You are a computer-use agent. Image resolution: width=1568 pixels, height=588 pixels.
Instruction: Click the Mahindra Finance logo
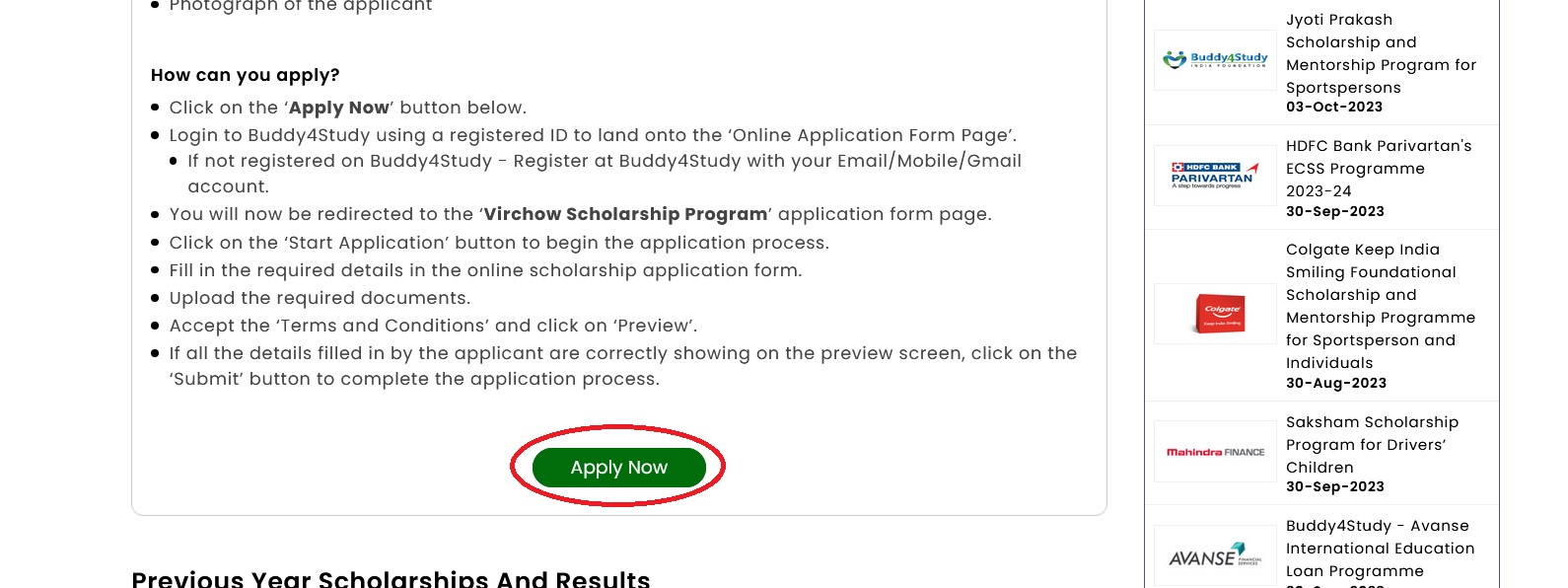click(x=1215, y=452)
